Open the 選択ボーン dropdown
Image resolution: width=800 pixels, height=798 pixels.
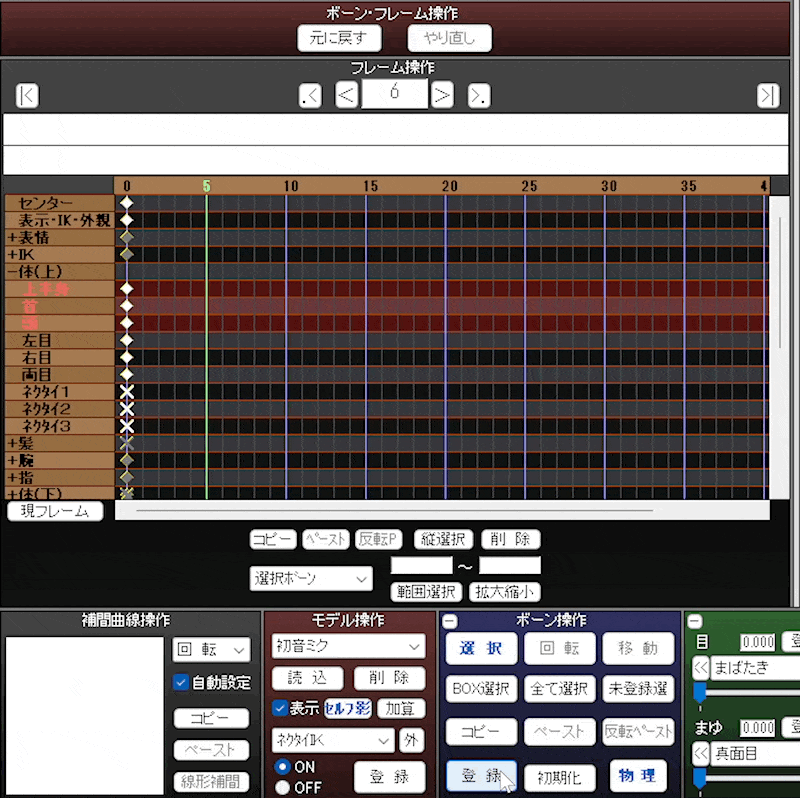pyautogui.click(x=311, y=579)
